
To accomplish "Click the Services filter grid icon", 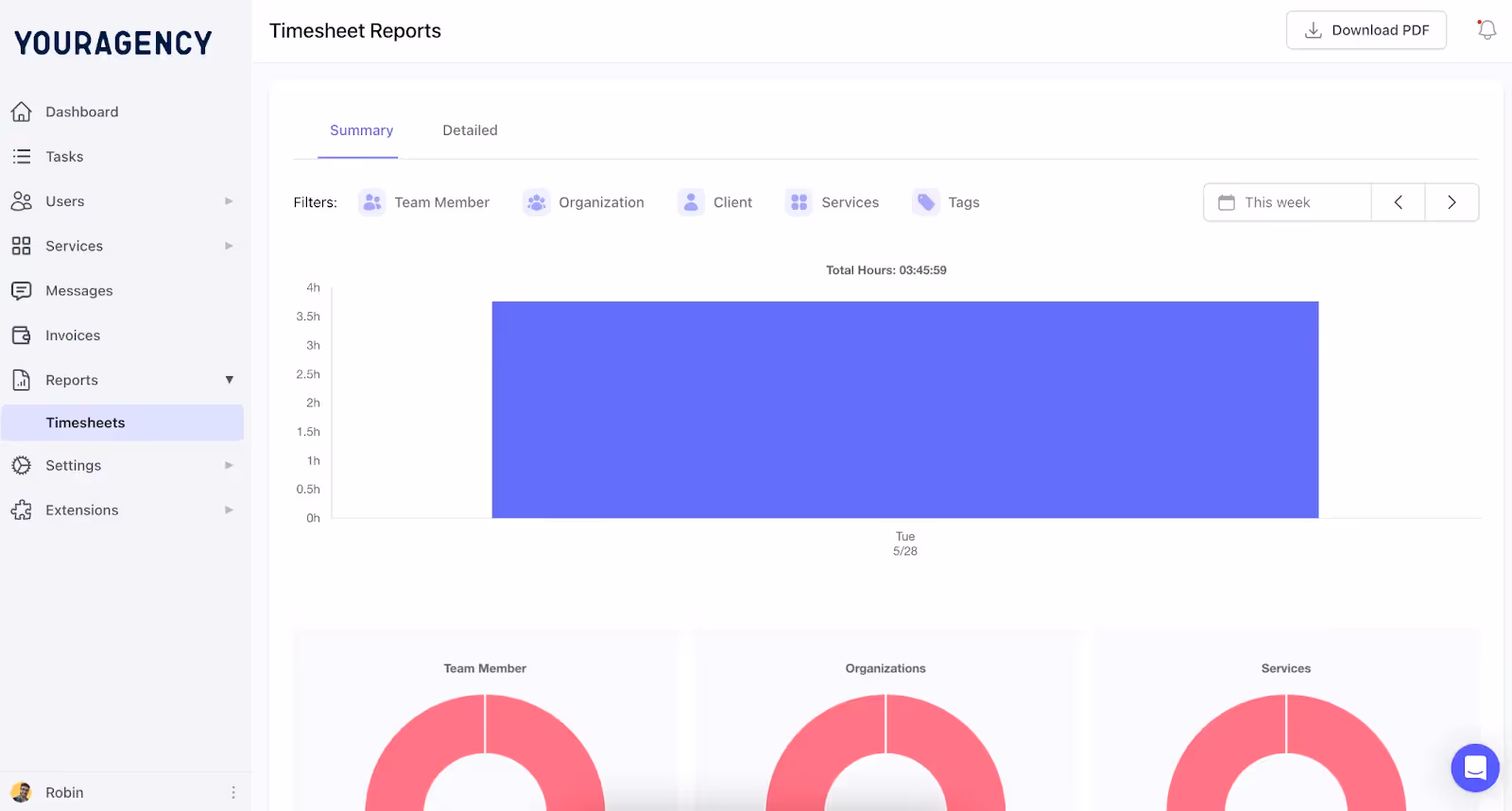I will click(x=799, y=202).
